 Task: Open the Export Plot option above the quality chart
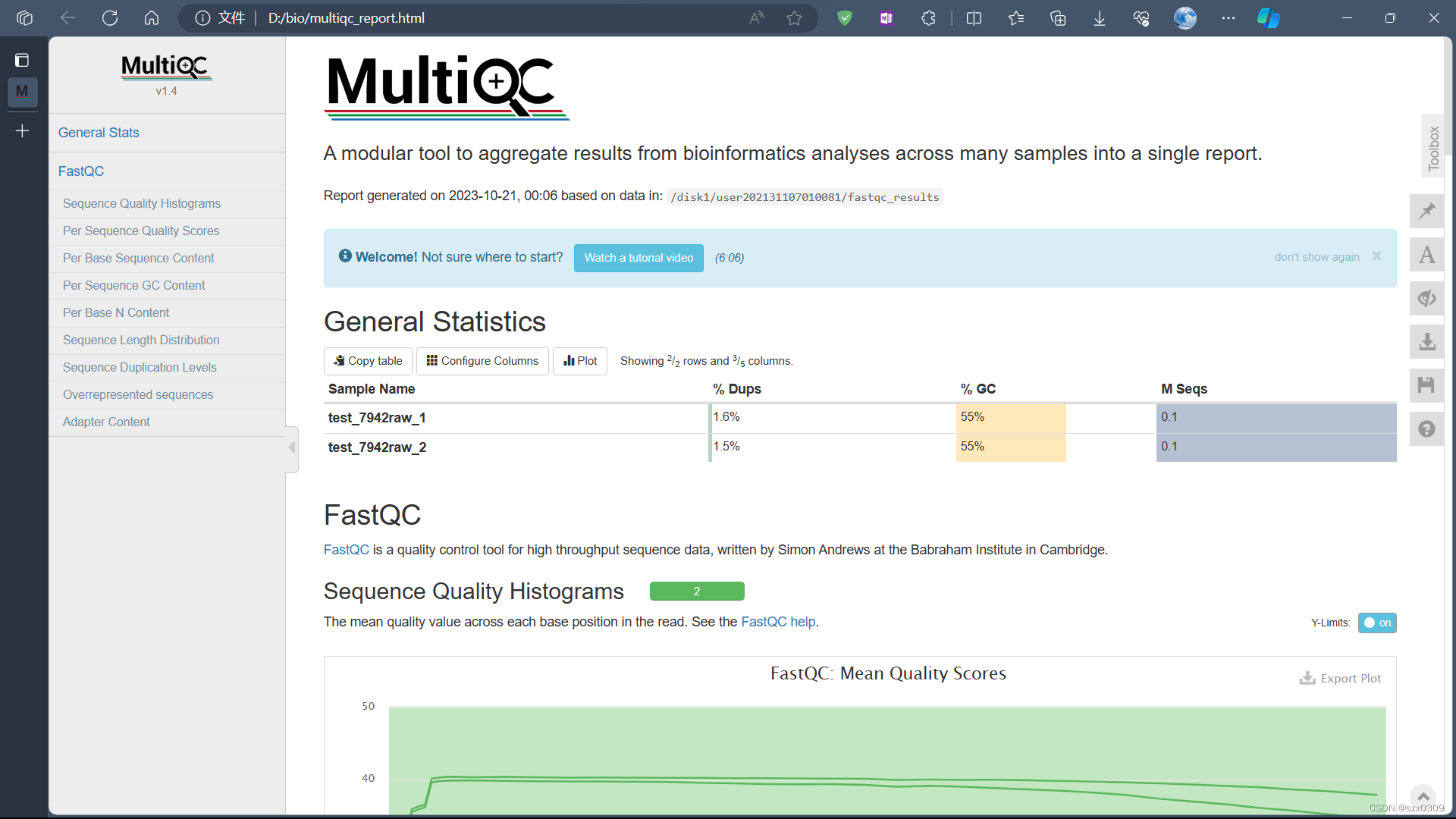point(1341,677)
